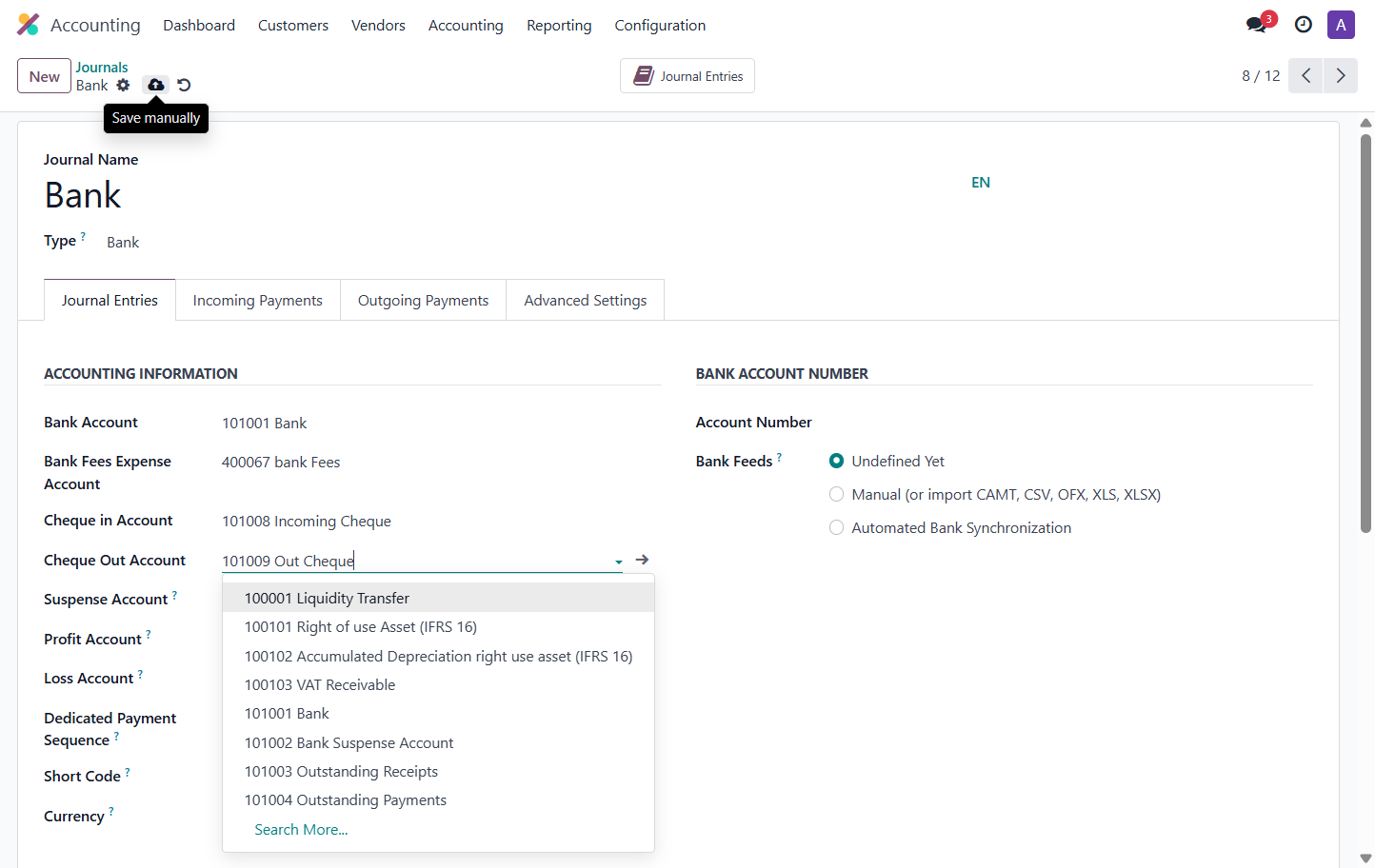Choose 100103 VAT Receivable from list

point(438,684)
